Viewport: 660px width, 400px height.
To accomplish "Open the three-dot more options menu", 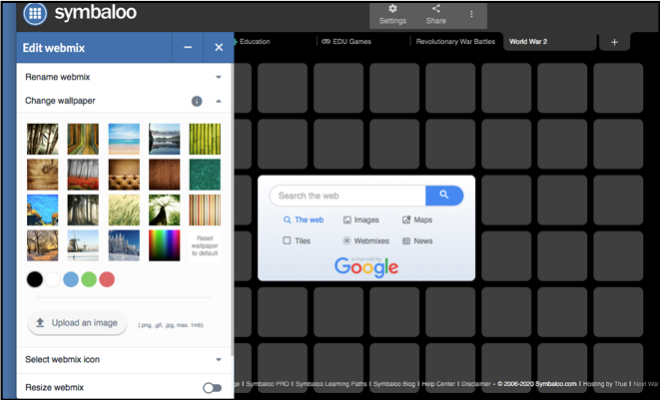I will (x=472, y=14).
